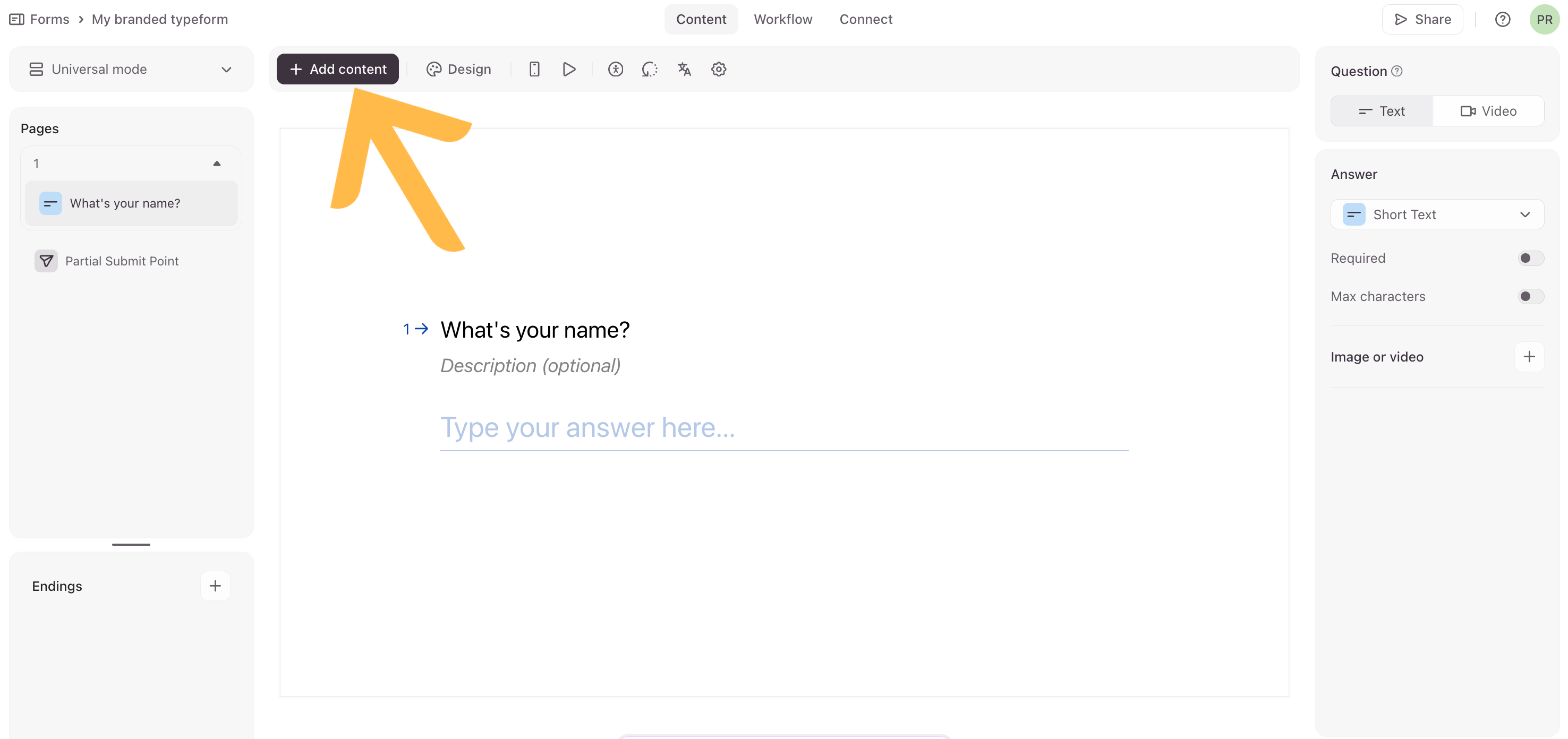The width and height of the screenshot is (1568, 739).
Task: Click the Add content button
Action: (337, 70)
